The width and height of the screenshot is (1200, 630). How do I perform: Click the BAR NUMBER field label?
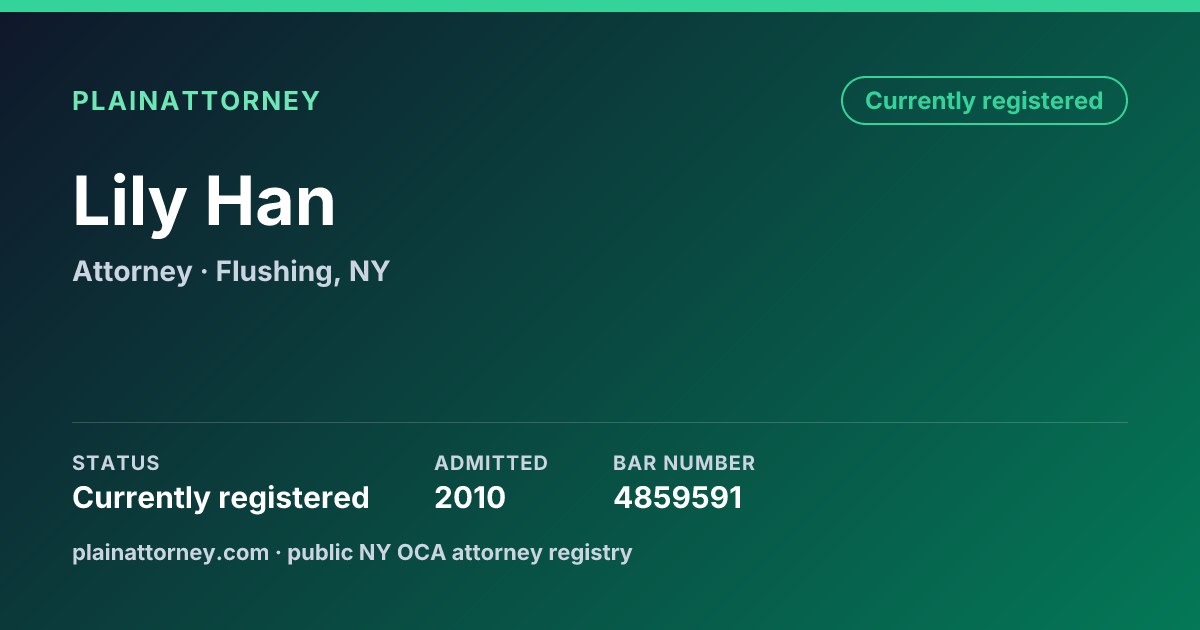(684, 463)
